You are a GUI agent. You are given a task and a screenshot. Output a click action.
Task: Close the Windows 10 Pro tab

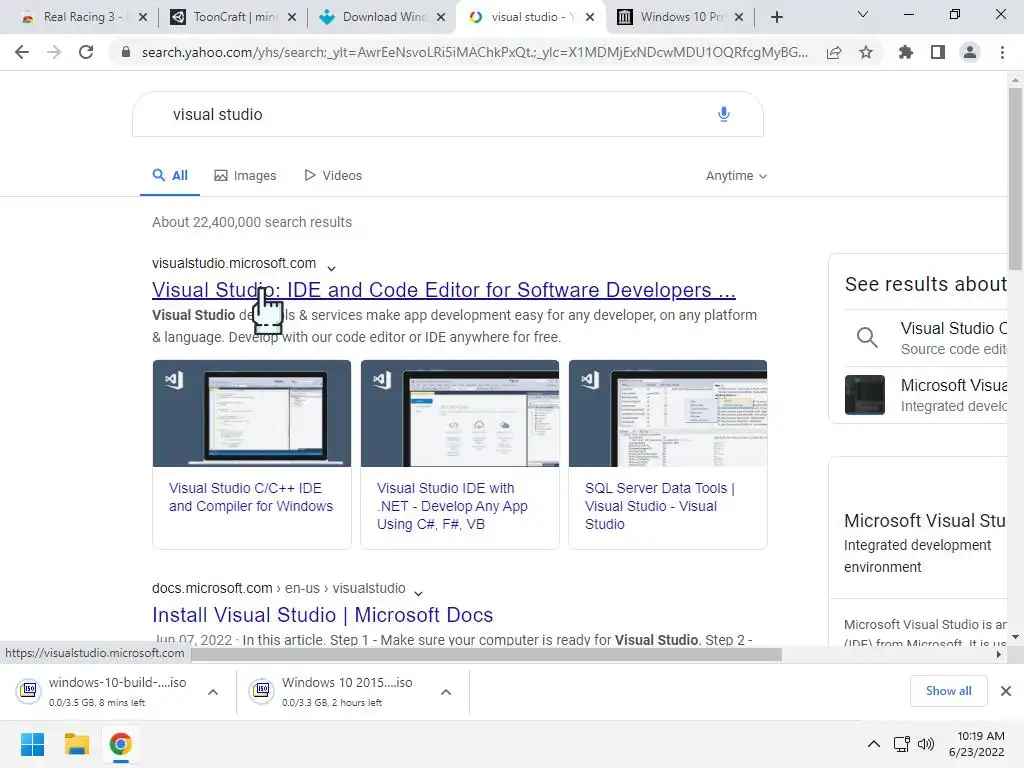[739, 17]
